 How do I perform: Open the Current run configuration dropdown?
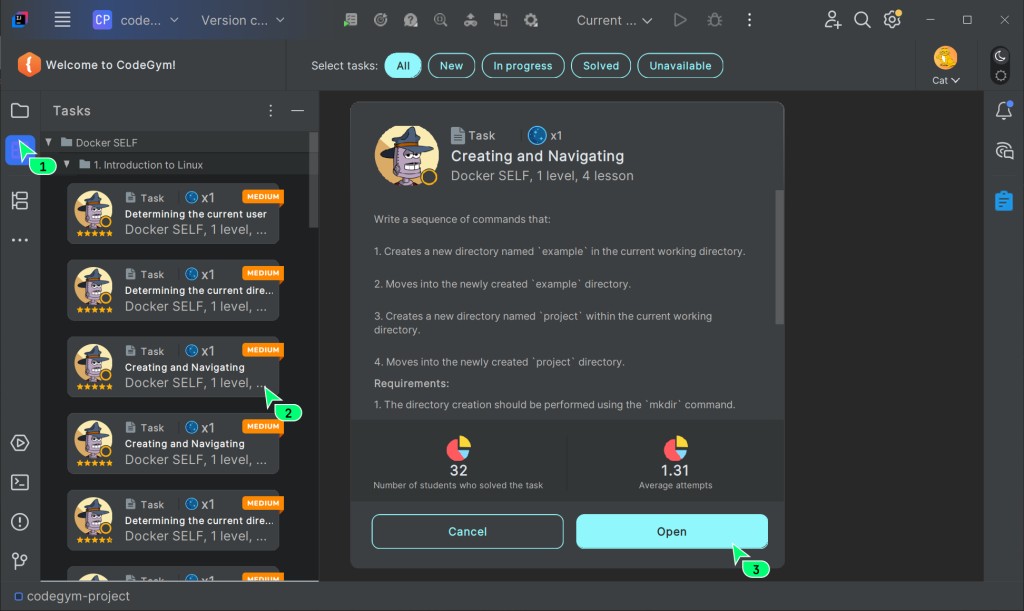(614, 20)
